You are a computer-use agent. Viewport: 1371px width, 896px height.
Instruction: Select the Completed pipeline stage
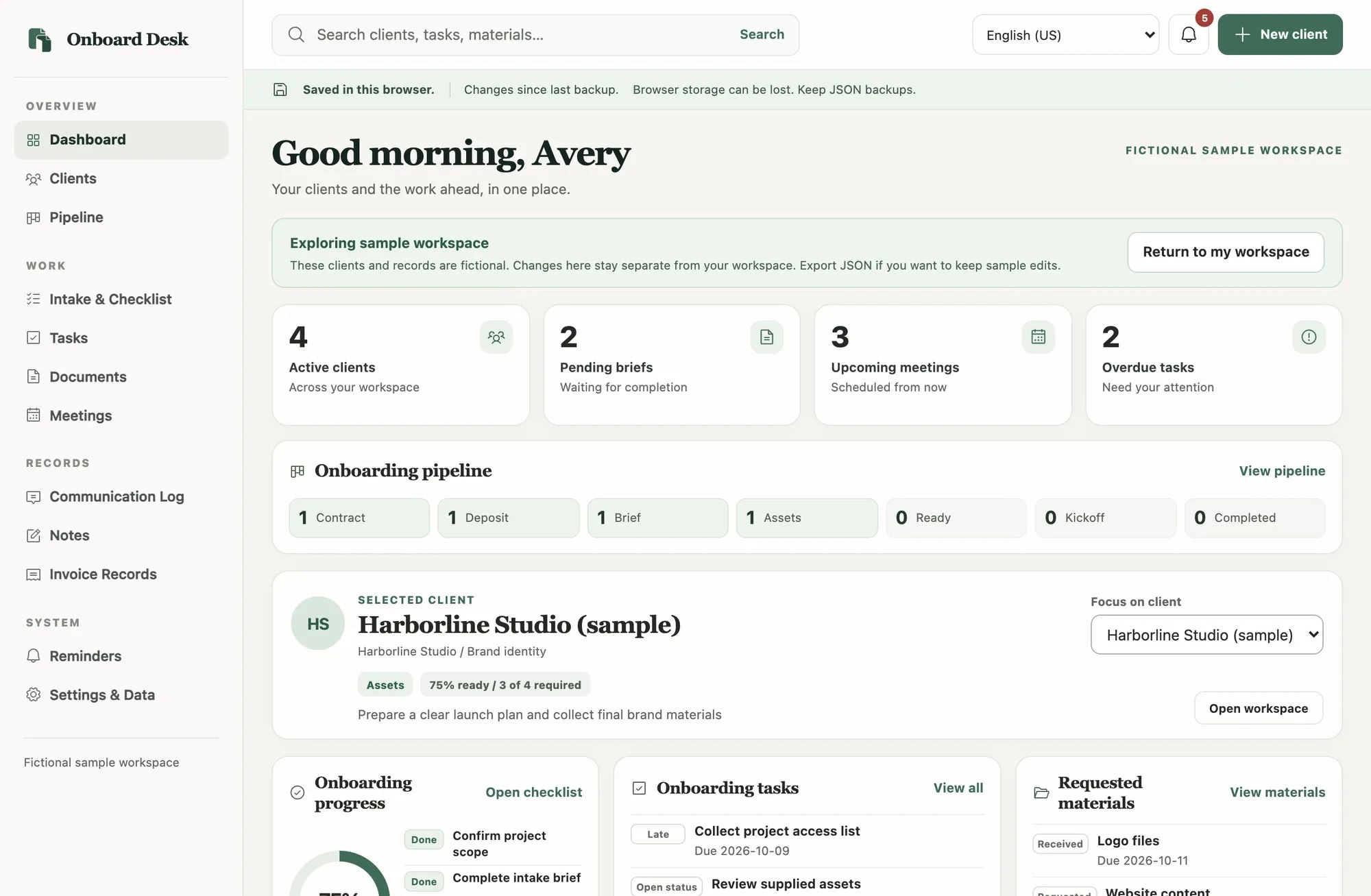click(x=1254, y=518)
